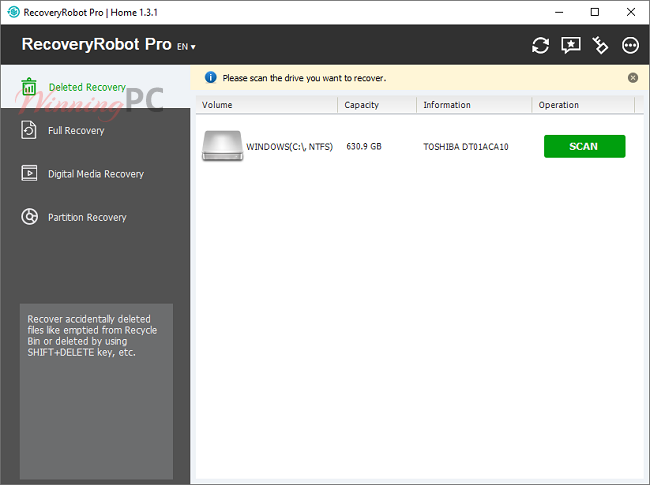
Task: Select the WINDOWS(C:\, NTFS) volume text
Action: click(289, 146)
